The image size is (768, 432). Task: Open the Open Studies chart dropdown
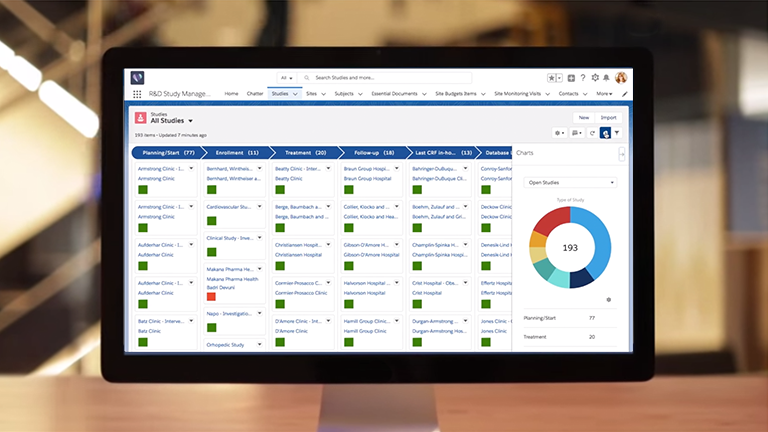(570, 183)
